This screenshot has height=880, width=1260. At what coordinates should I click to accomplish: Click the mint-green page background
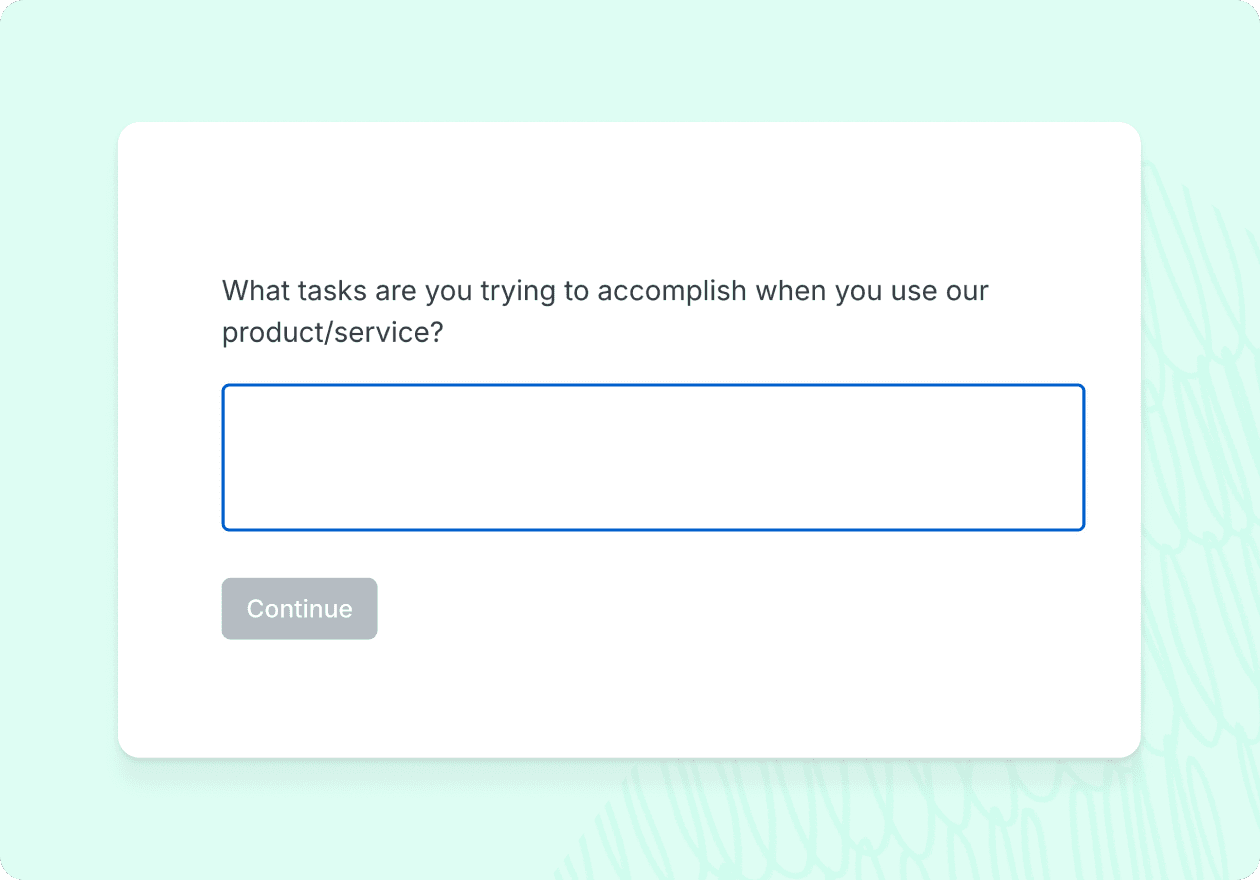coord(60,60)
